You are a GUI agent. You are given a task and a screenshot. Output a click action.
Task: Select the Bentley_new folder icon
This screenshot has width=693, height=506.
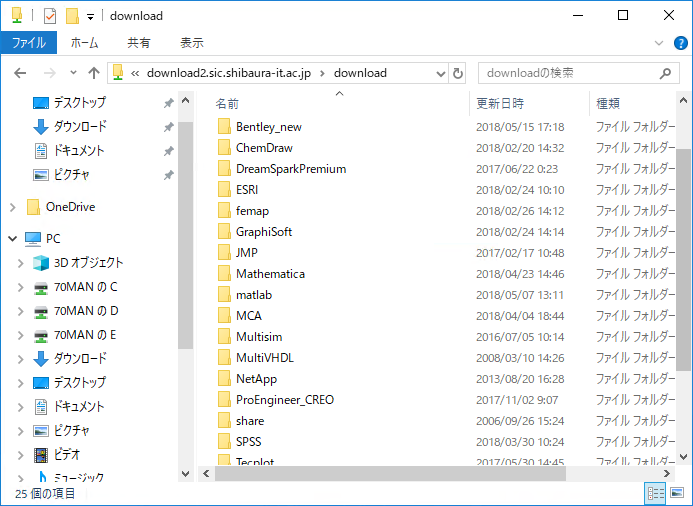[224, 126]
